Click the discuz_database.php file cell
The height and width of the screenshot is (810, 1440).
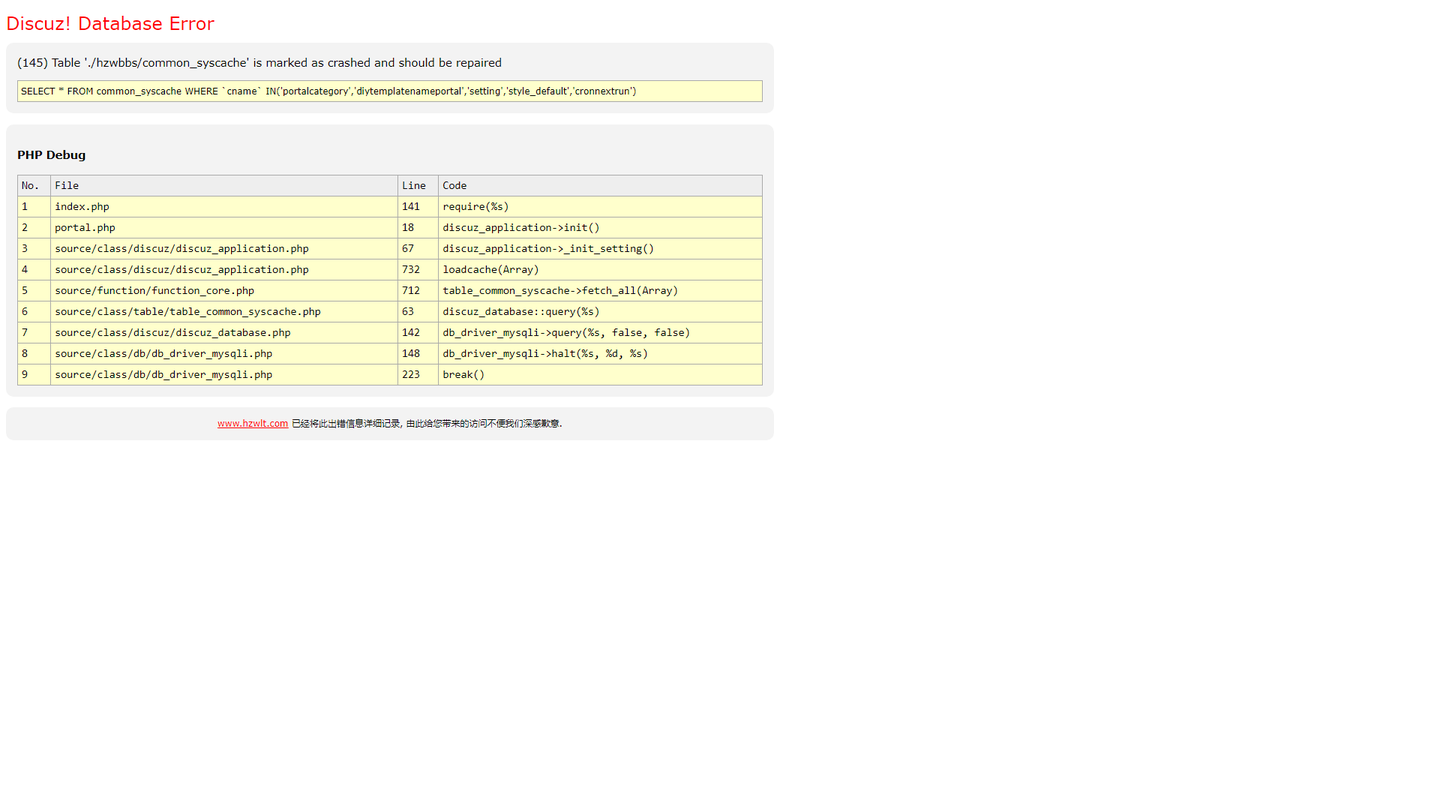224,333
